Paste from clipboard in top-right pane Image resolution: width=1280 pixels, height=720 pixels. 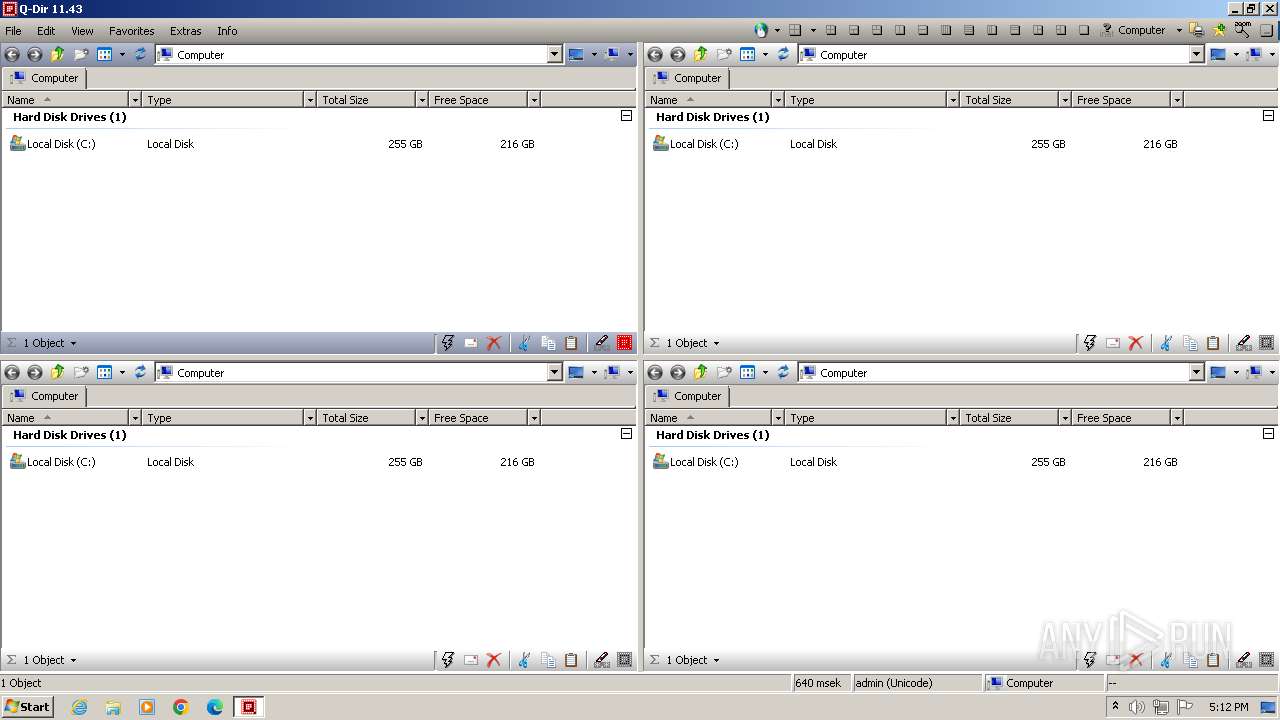pyautogui.click(x=1213, y=343)
